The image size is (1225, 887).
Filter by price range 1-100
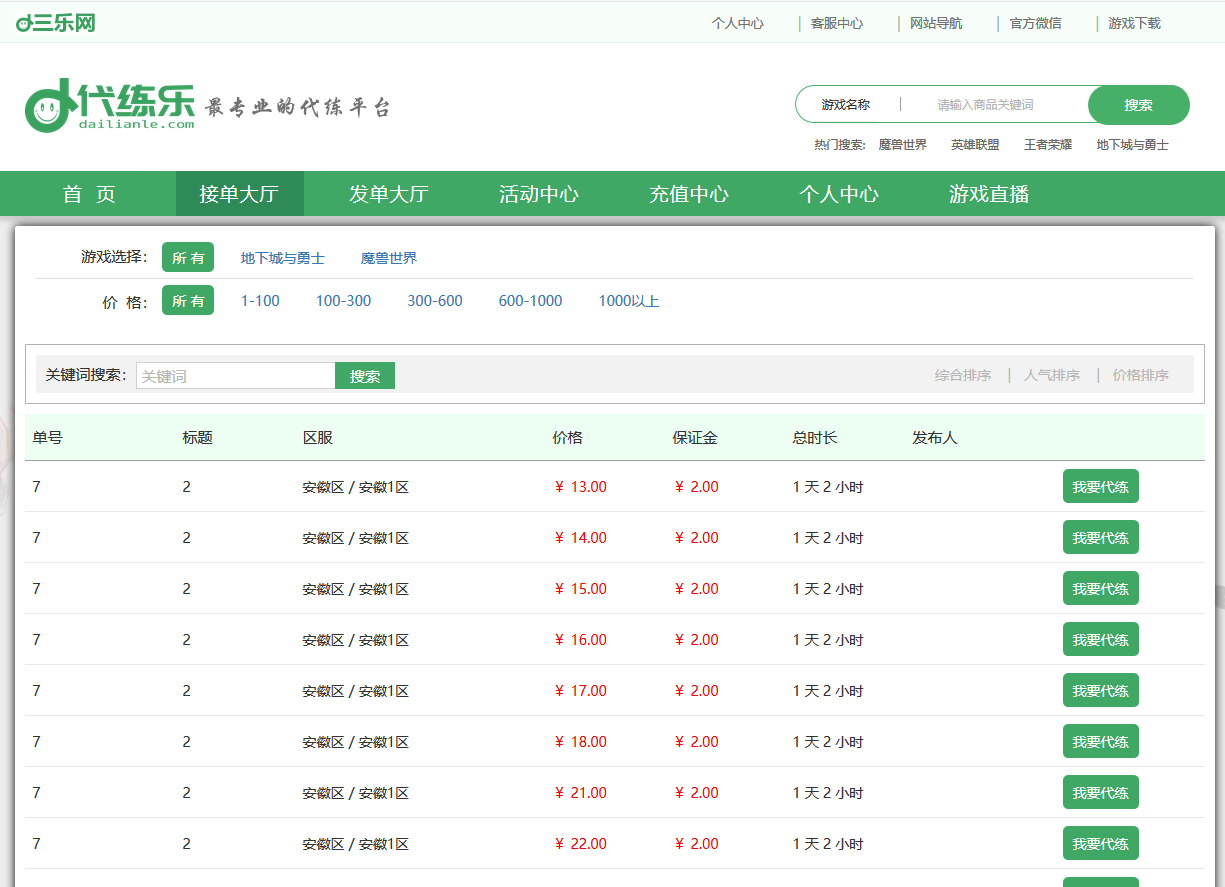tap(260, 301)
